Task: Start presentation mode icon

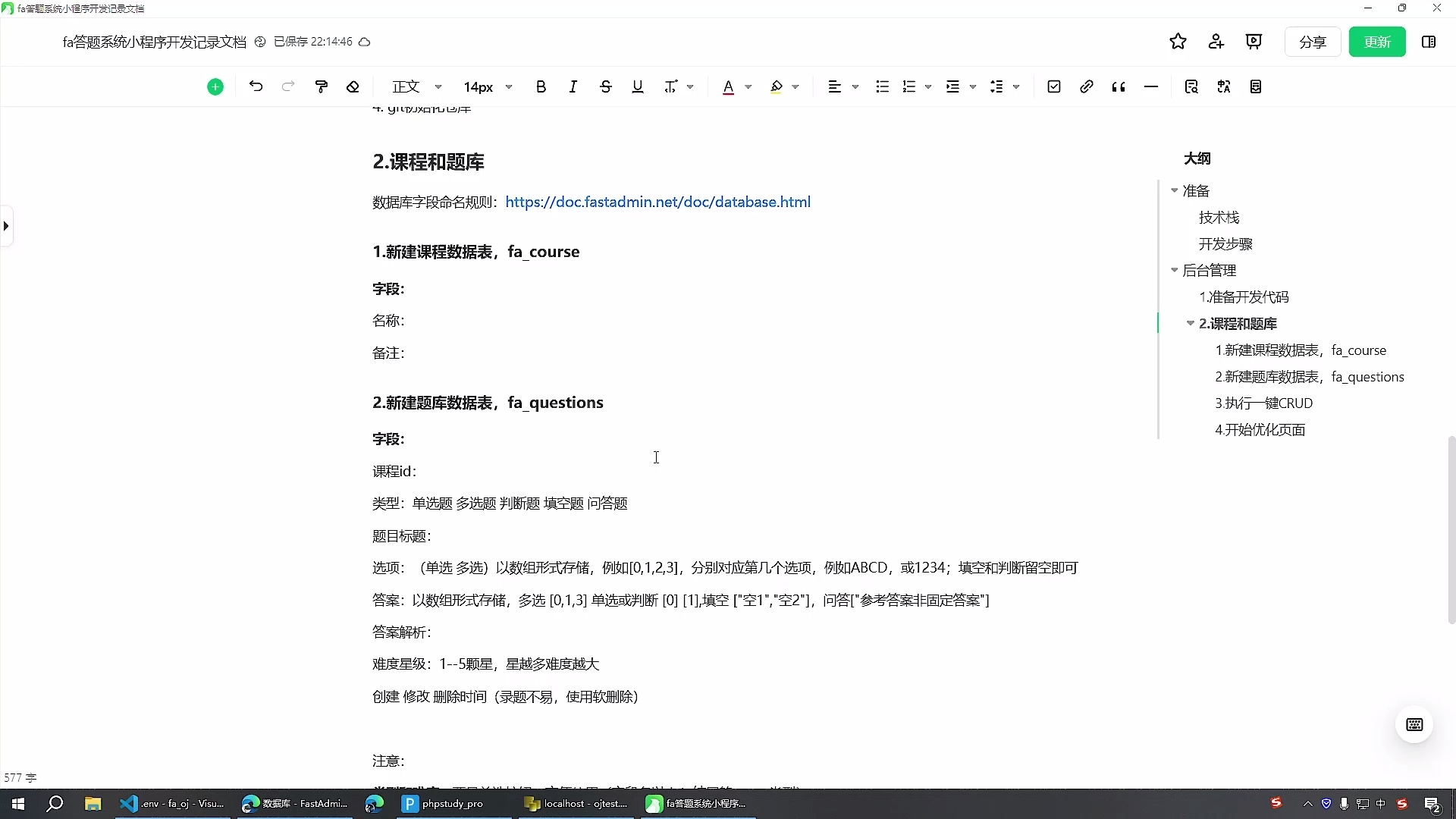Action: (1254, 42)
